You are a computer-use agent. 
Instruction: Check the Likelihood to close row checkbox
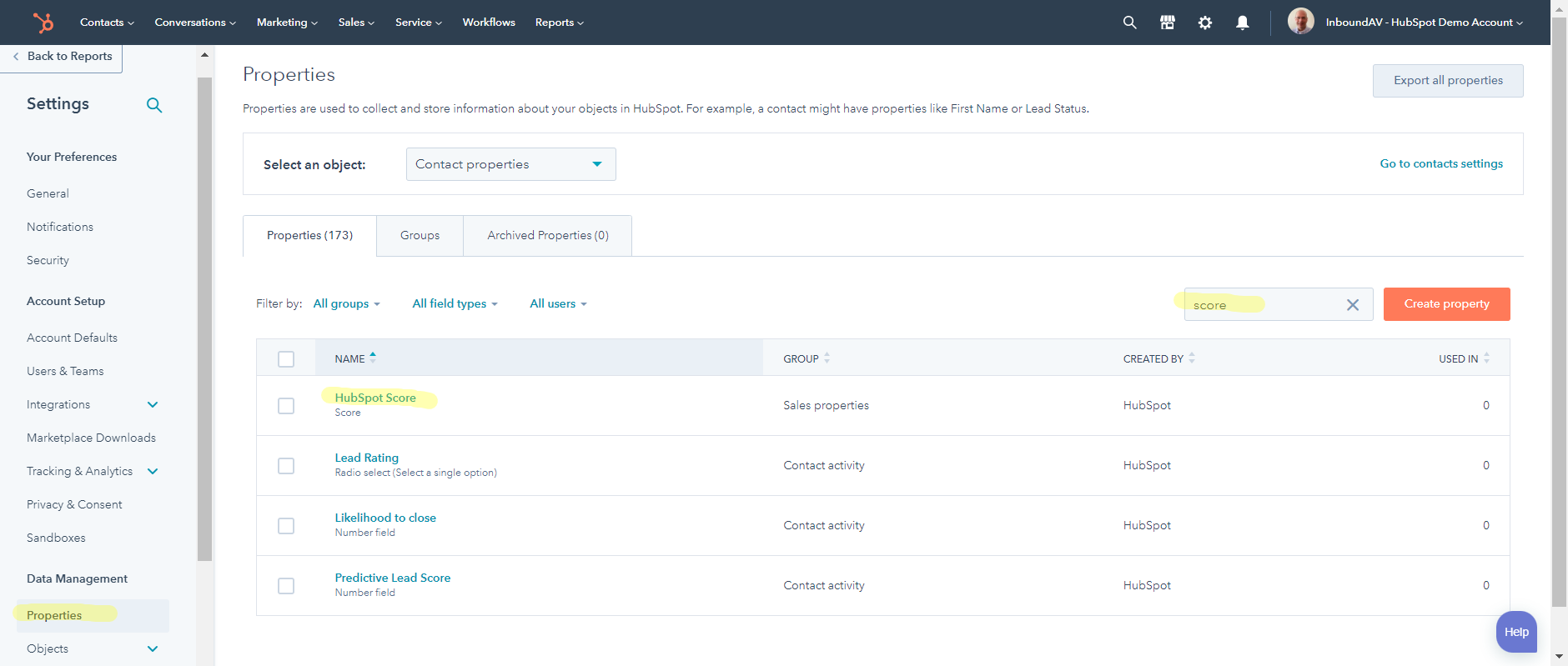point(286,526)
